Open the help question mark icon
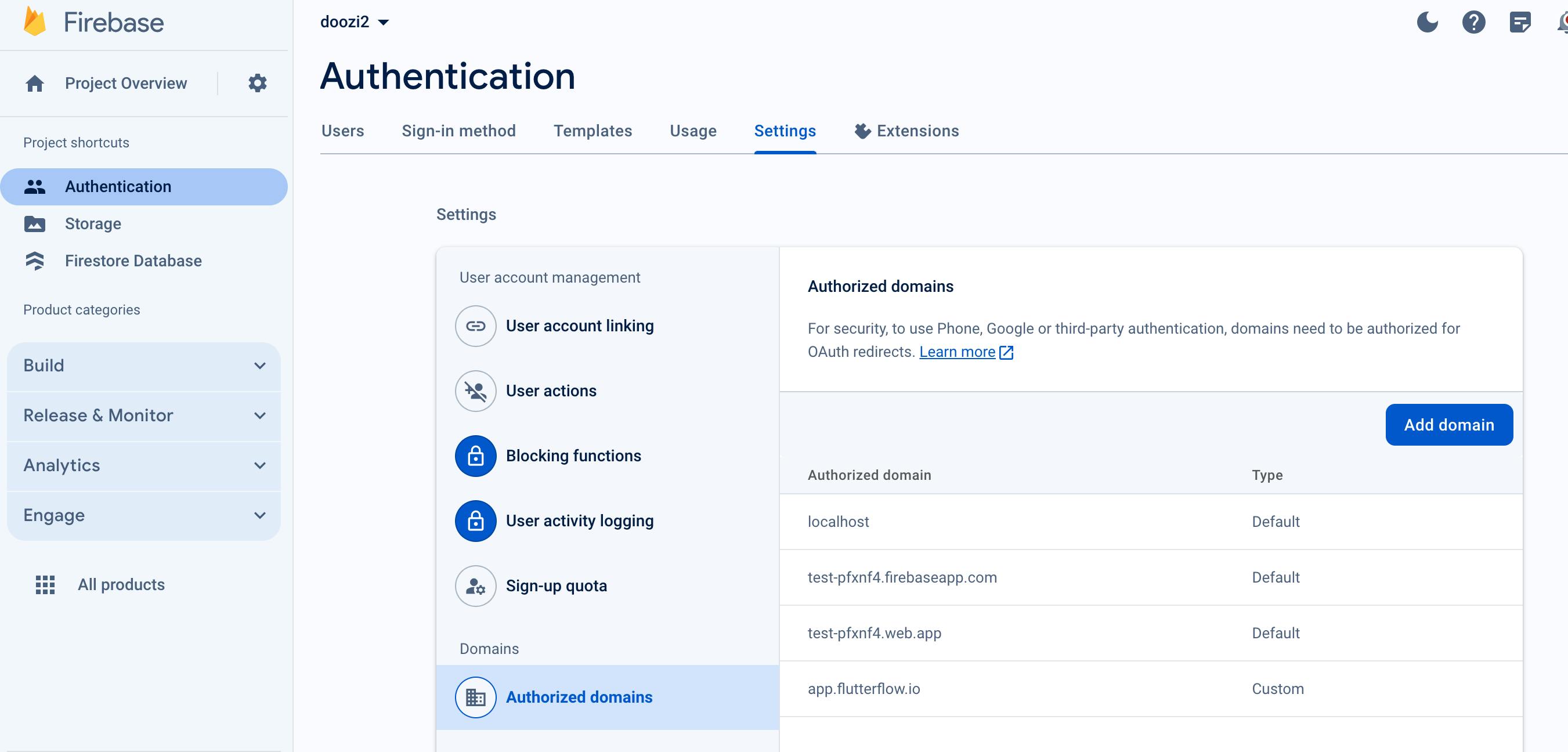 1473,23
